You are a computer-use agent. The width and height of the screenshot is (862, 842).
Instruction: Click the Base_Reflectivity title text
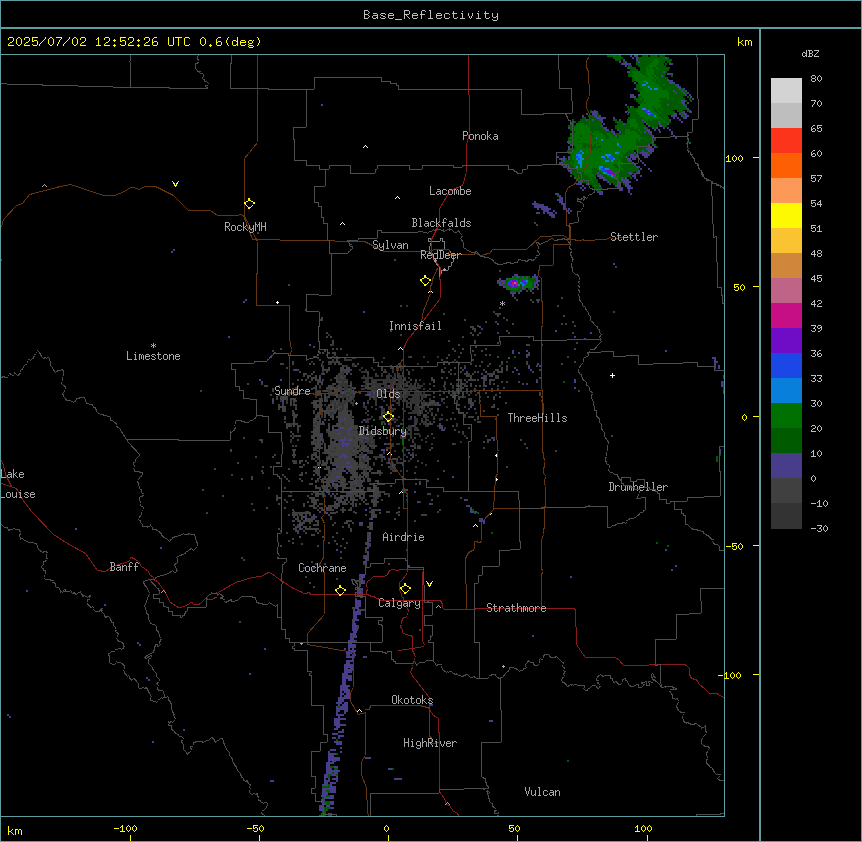[431, 15]
